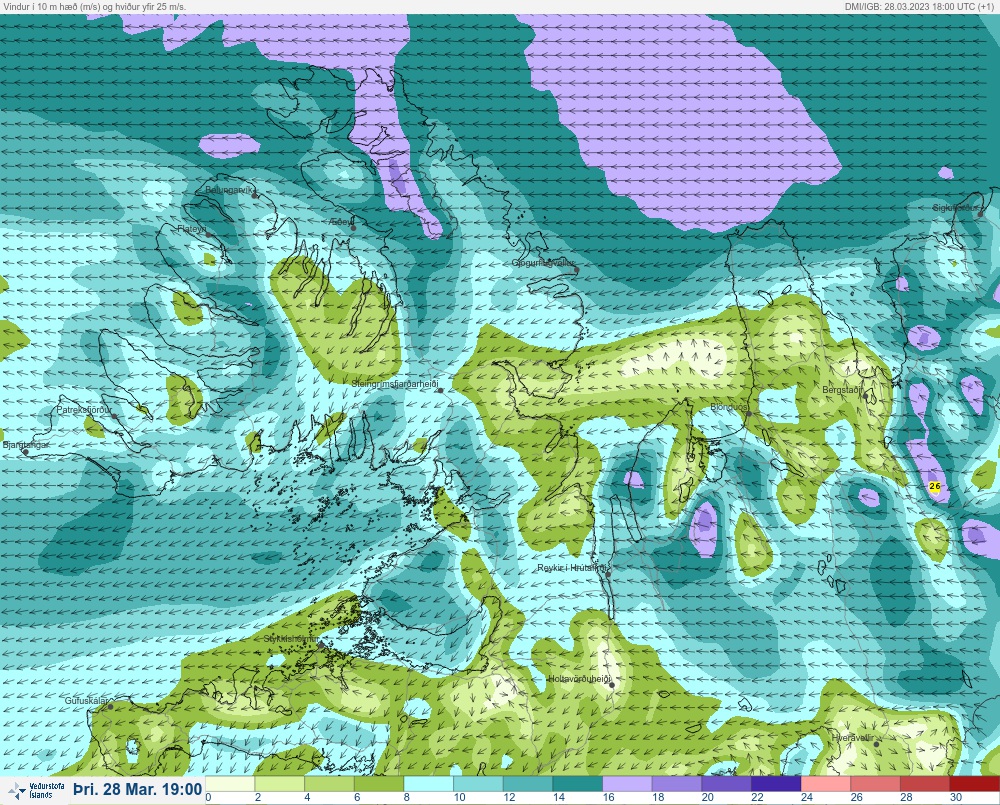Select the Patreksfjörður station label
Viewport: 1000px width, 805px height.
84,410
